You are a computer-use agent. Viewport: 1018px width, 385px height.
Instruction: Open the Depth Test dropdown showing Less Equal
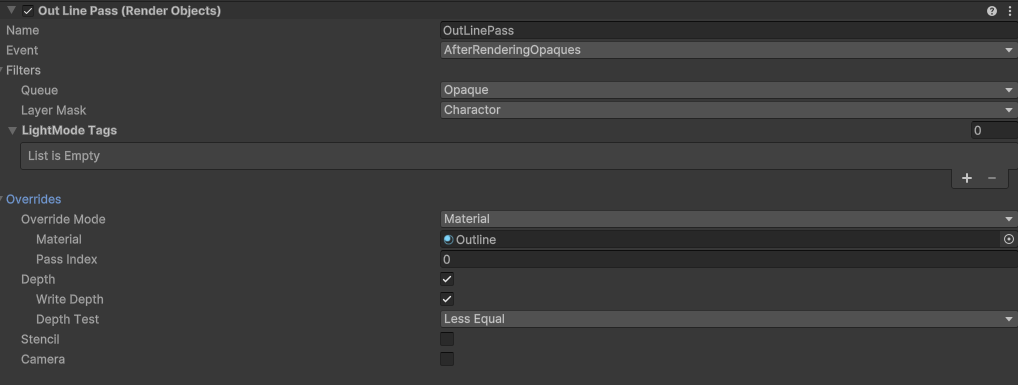[728, 319]
